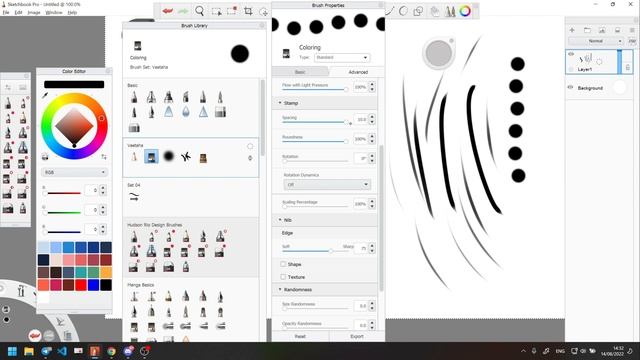Add a new layer with plus icon
The height and width of the screenshot is (360, 640).
pos(572,30)
